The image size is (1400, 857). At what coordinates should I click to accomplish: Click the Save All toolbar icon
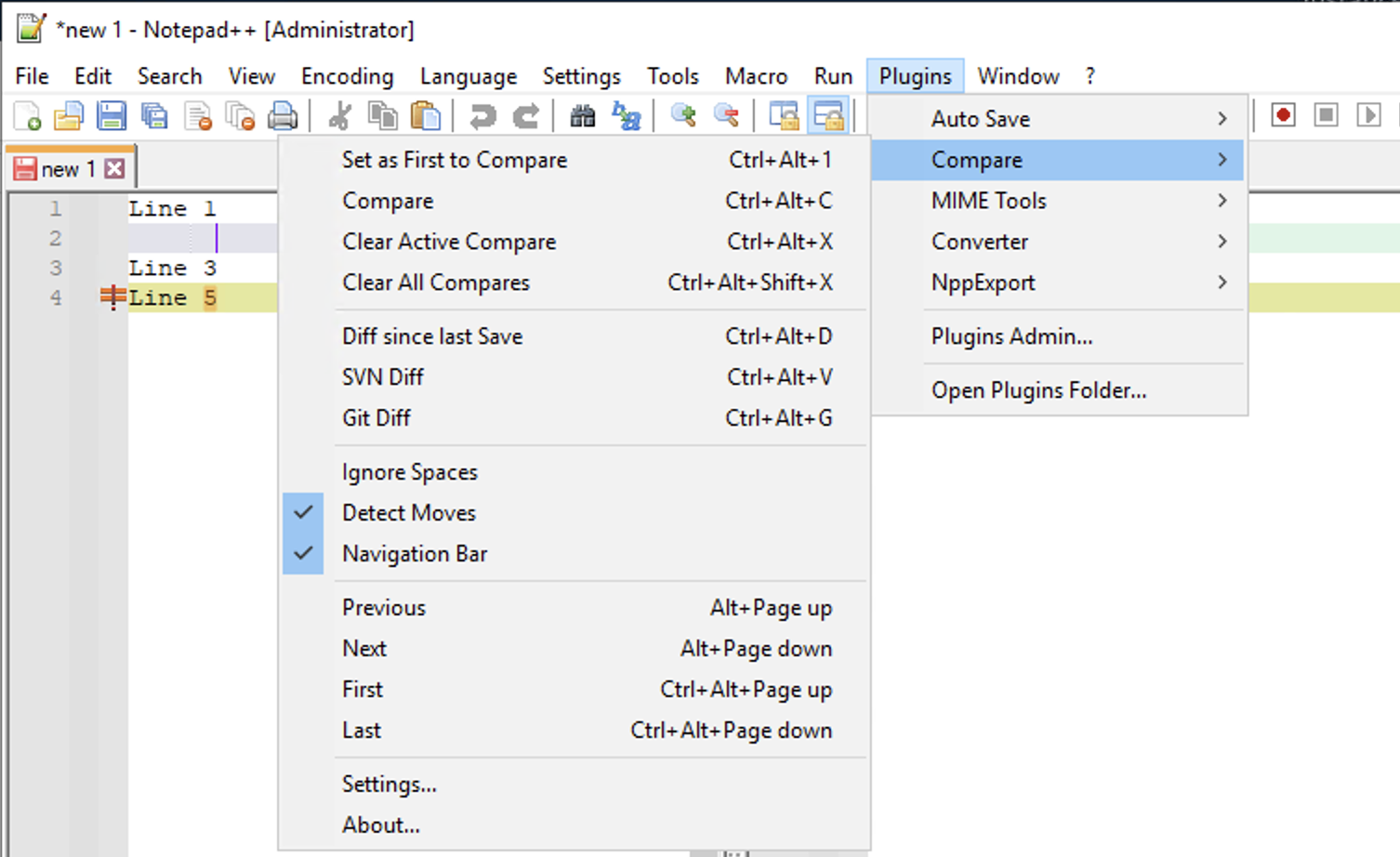tap(154, 114)
